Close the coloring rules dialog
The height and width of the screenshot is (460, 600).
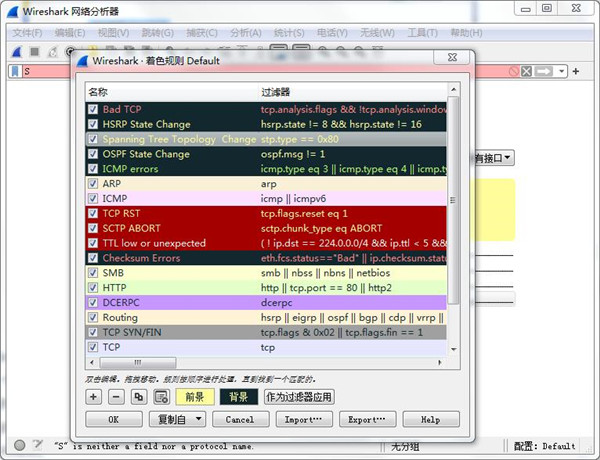(452, 57)
